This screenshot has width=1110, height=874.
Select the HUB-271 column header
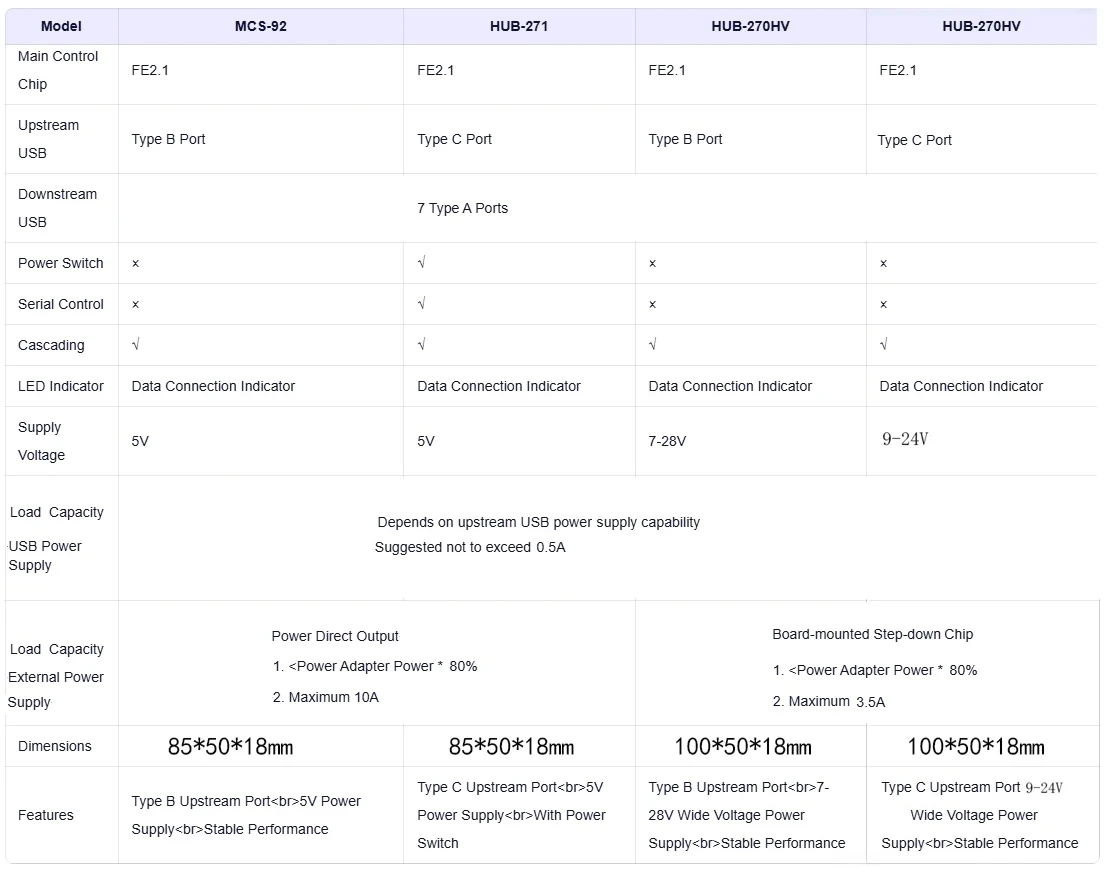pos(519,26)
